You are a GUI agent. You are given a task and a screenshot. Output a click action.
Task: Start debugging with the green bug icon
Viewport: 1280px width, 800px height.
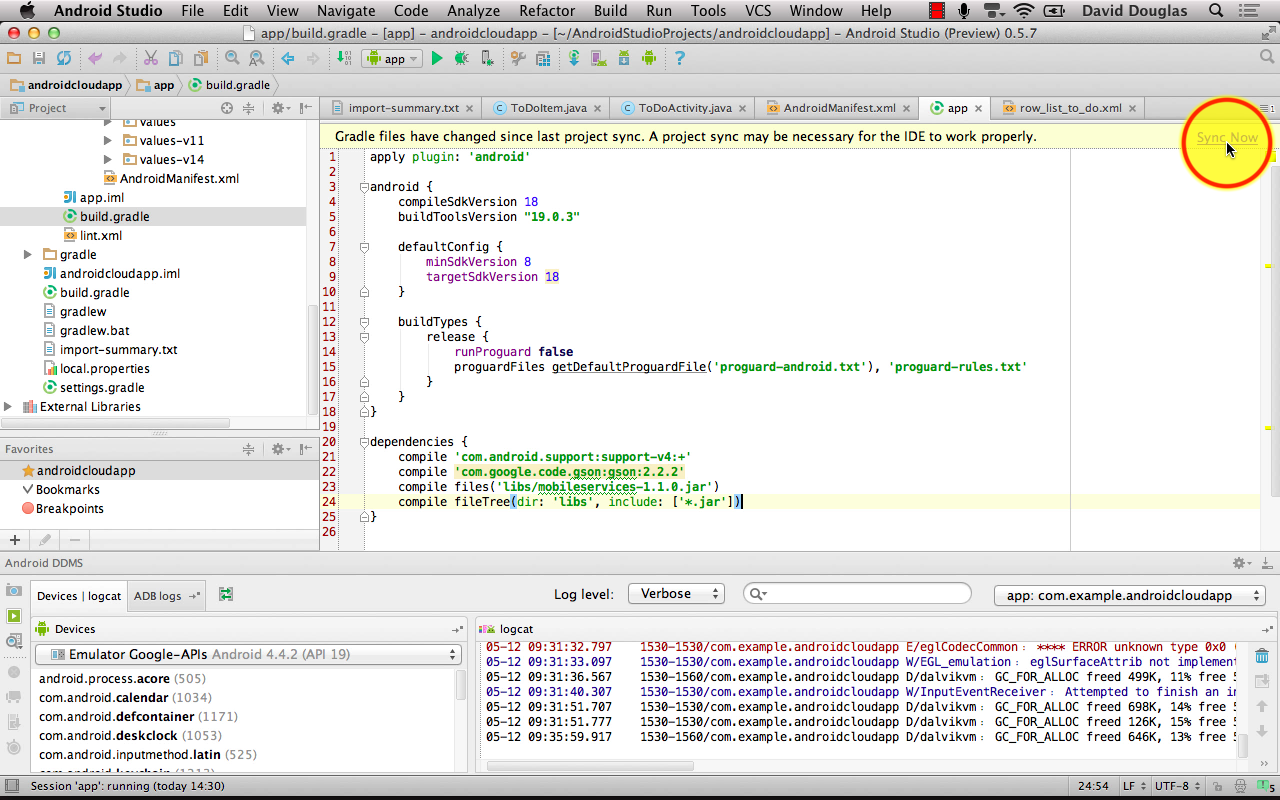(461, 59)
